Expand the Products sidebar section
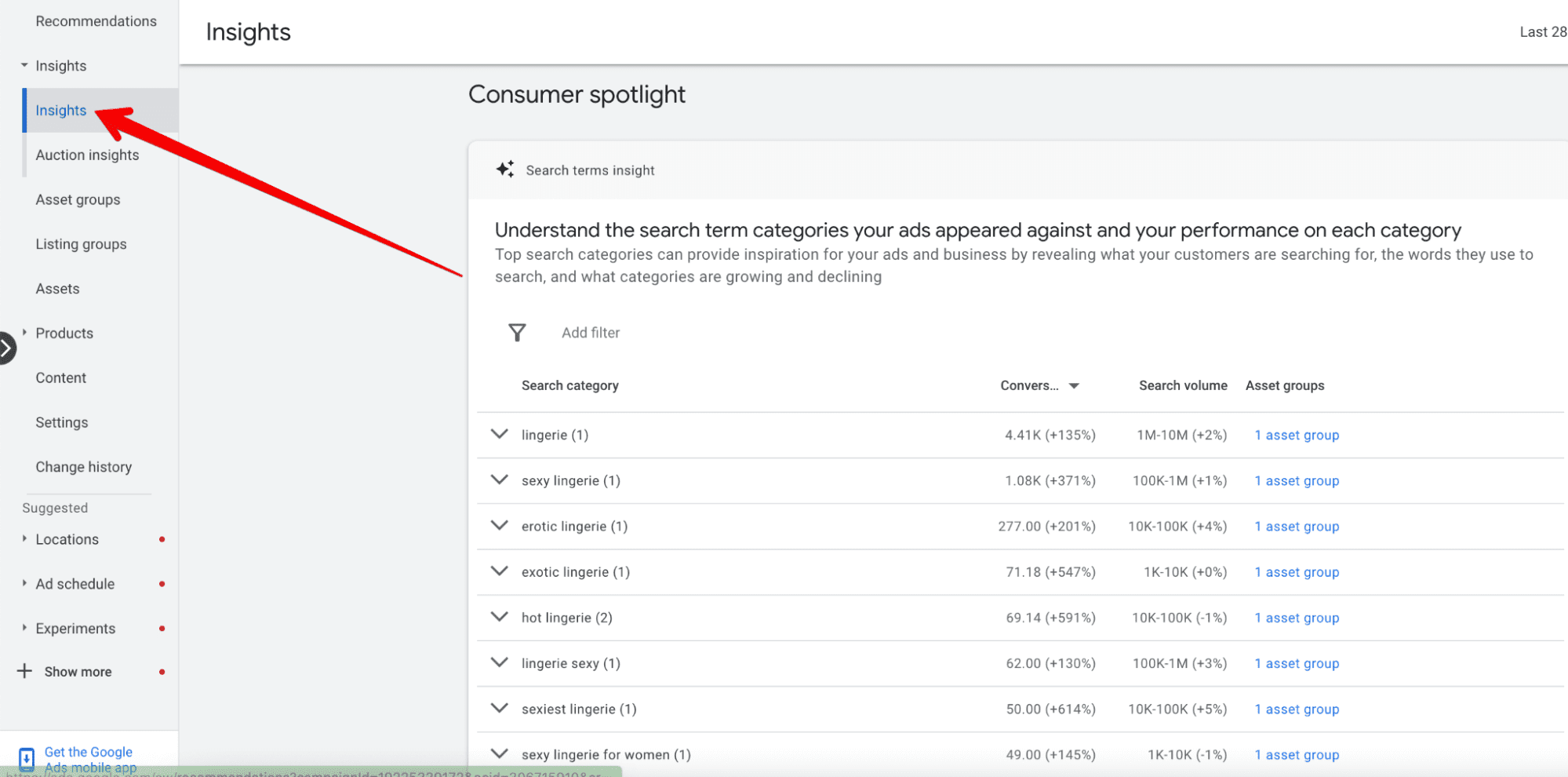The width and height of the screenshot is (1568, 777). pos(24,333)
